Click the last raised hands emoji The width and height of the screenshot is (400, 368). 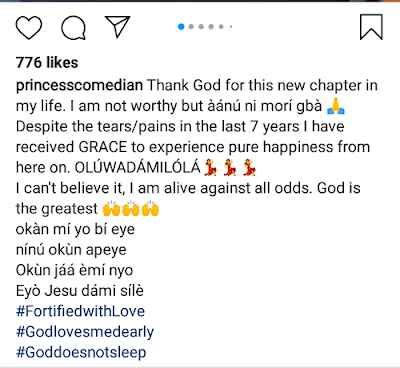coord(151,209)
